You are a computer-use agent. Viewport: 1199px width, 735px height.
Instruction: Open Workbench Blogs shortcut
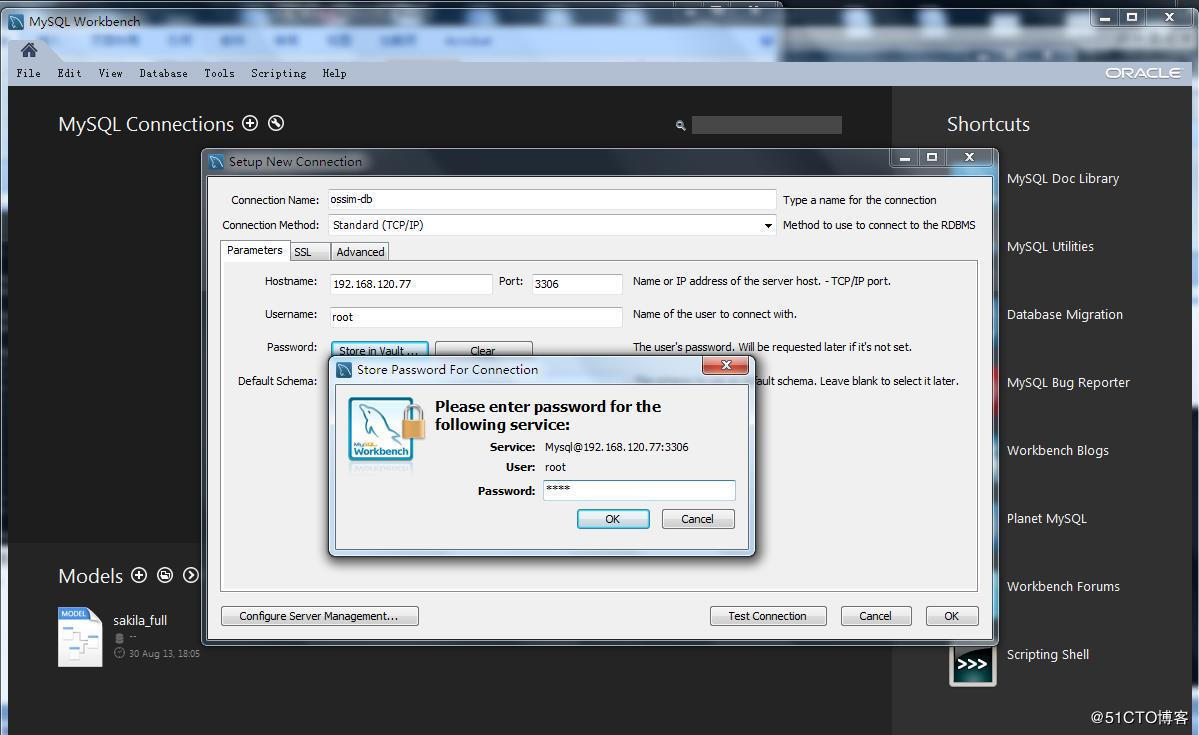(1058, 450)
